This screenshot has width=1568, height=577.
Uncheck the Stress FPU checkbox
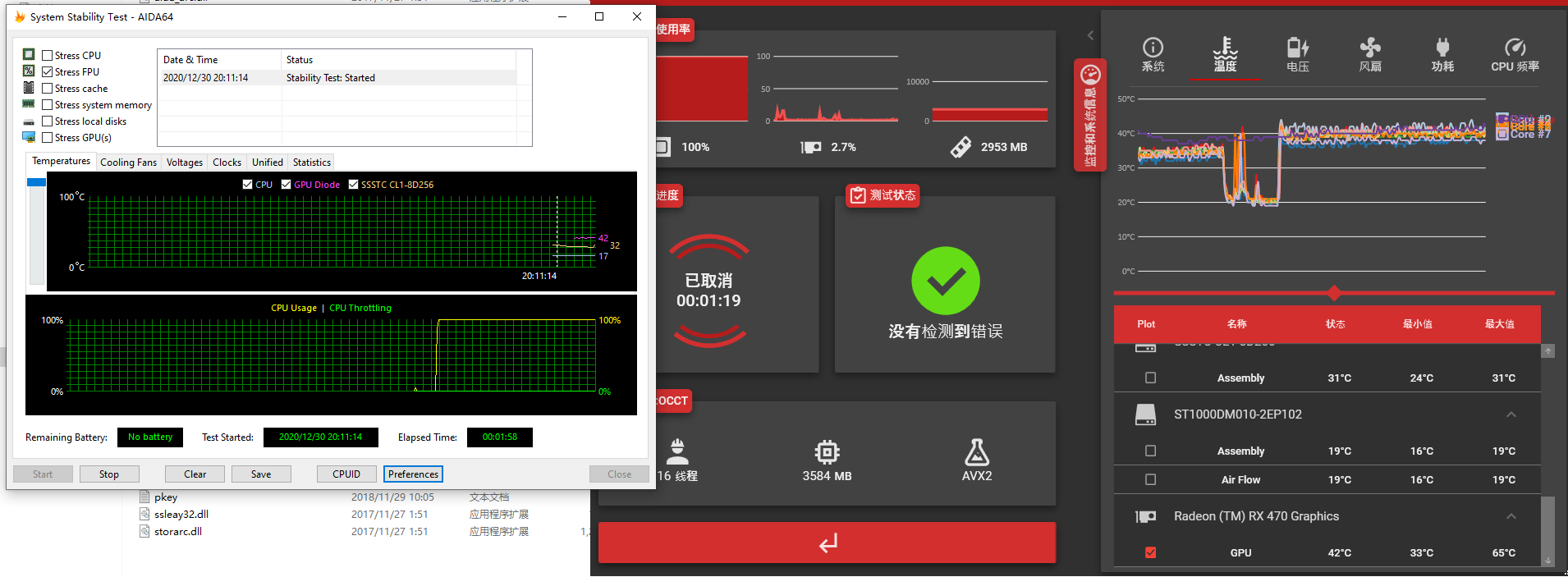click(x=48, y=72)
